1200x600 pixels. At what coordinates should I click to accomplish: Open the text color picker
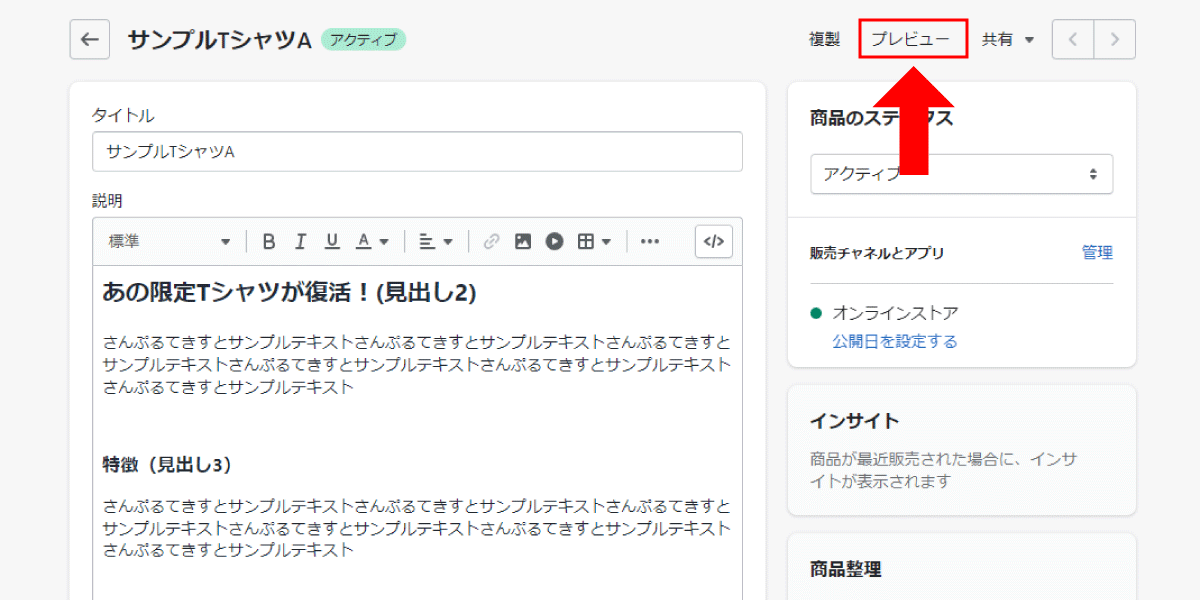[x=372, y=241]
